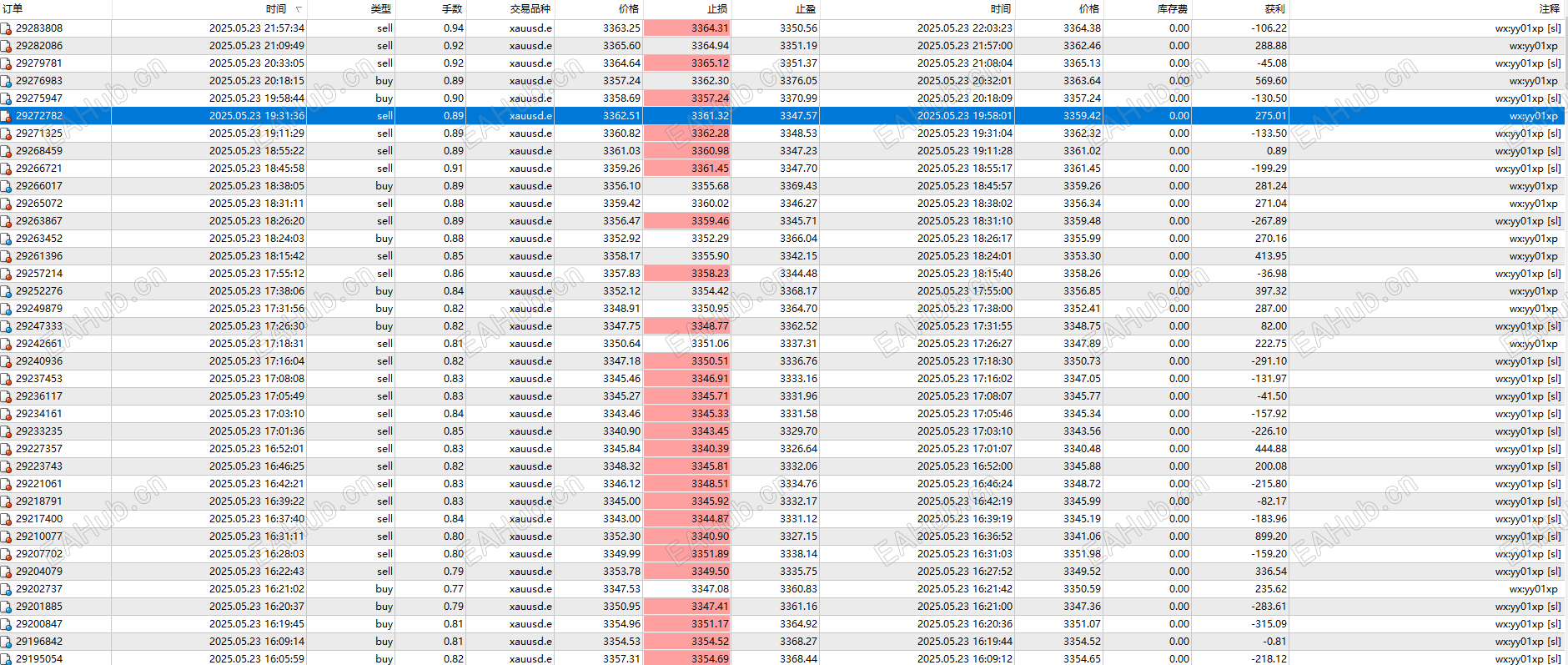Click the take profit value 3338.14
This screenshot has height=665, width=1568.
(798, 554)
